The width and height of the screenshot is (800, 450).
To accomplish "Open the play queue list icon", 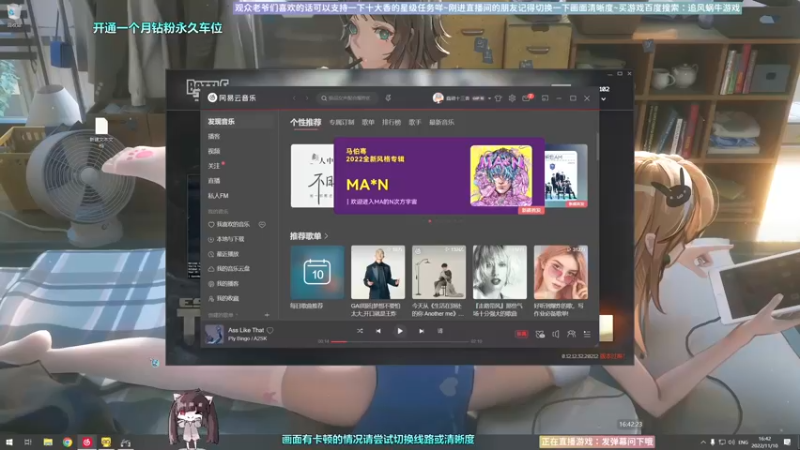I will click(587, 334).
